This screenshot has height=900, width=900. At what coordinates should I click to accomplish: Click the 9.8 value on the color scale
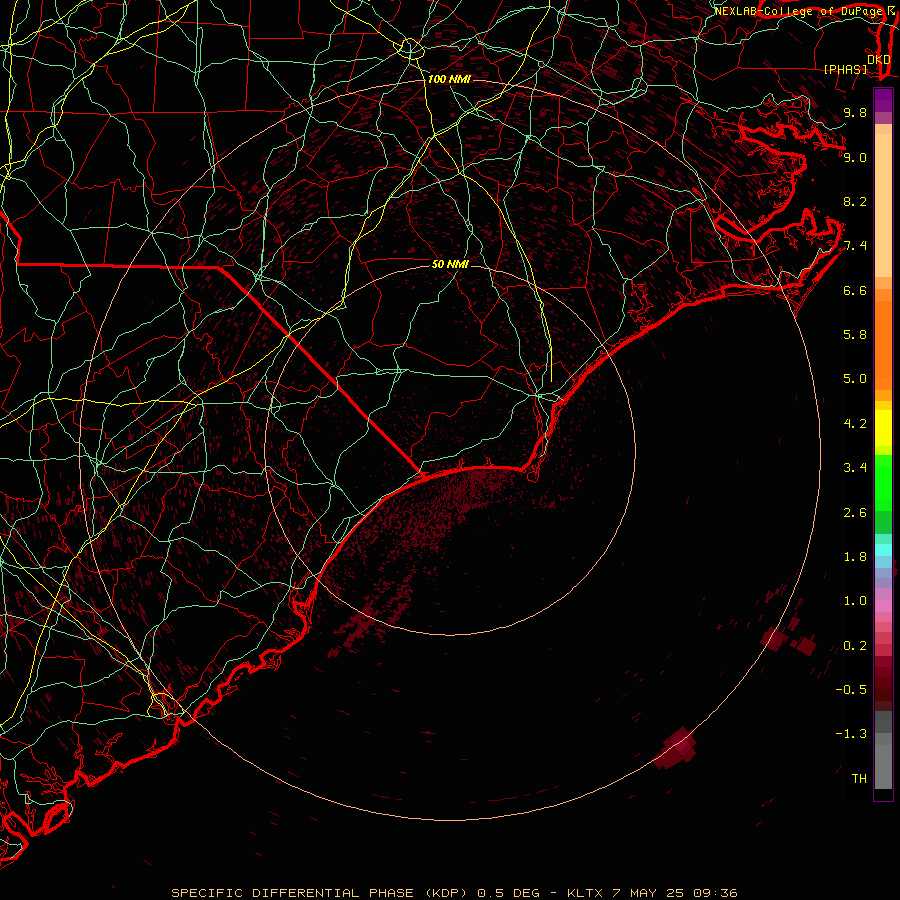point(855,112)
